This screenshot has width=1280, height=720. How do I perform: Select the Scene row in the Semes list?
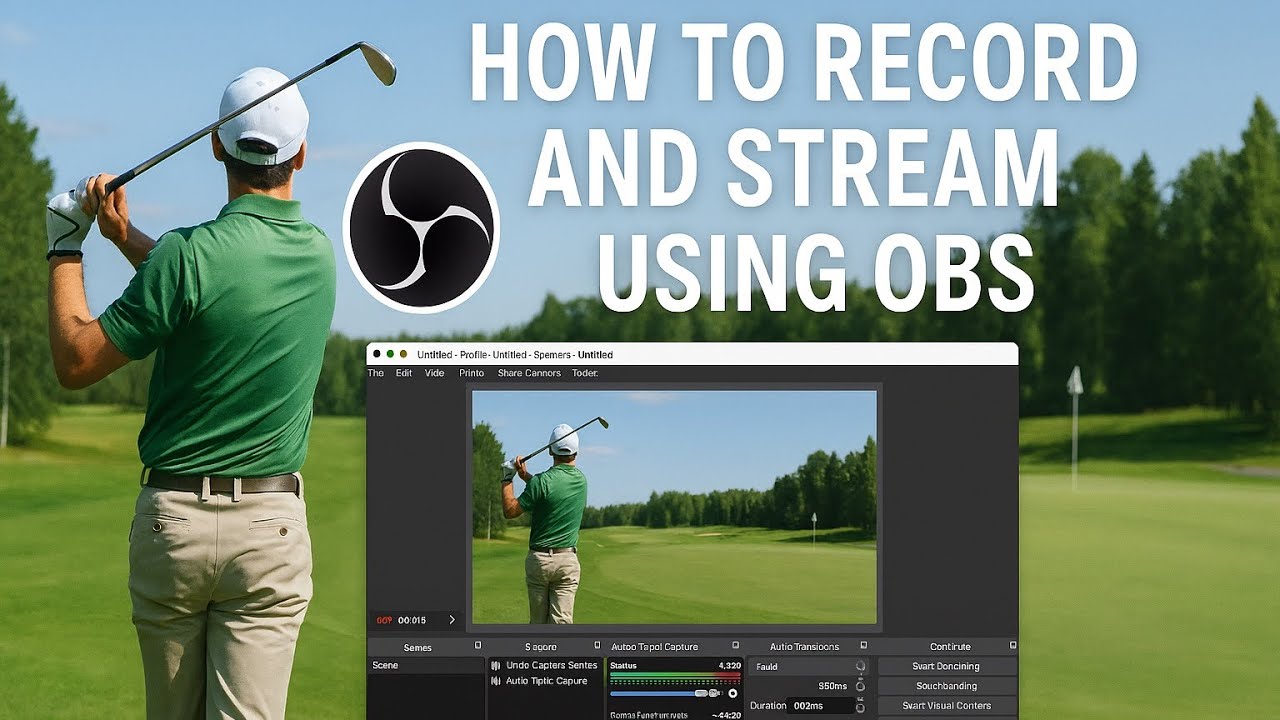pos(426,666)
